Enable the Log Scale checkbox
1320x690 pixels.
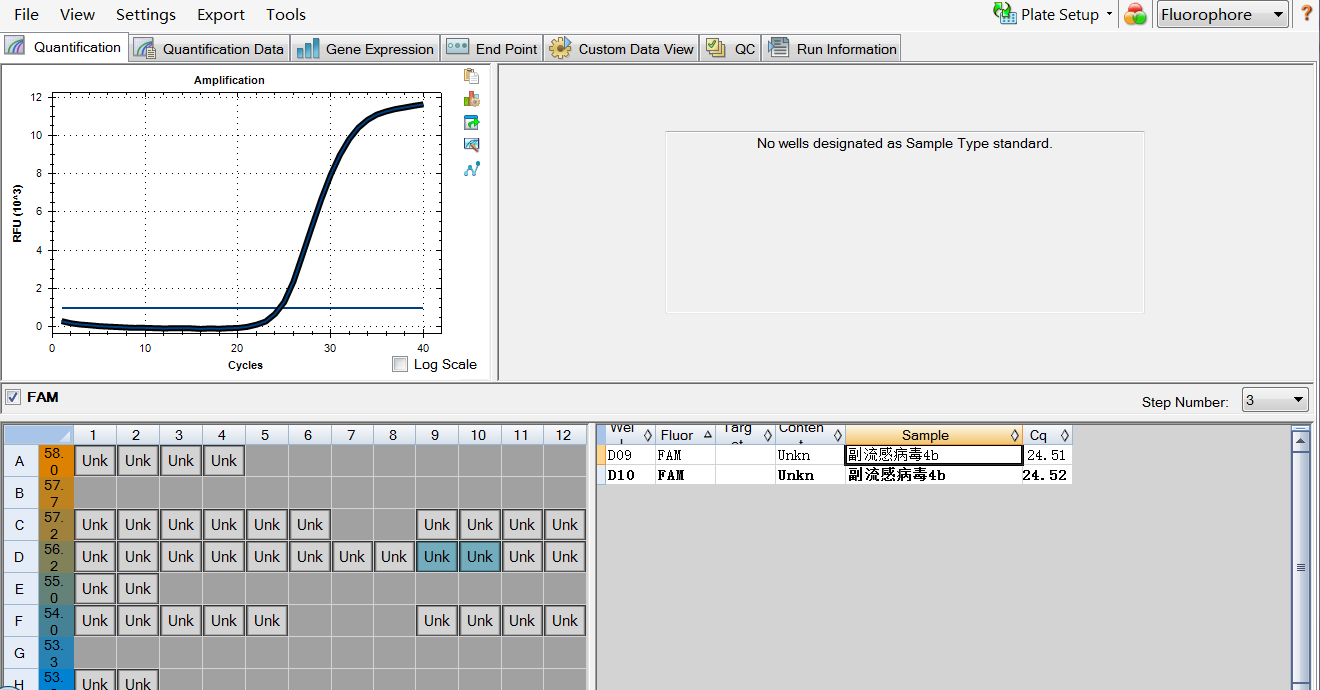pyautogui.click(x=401, y=364)
